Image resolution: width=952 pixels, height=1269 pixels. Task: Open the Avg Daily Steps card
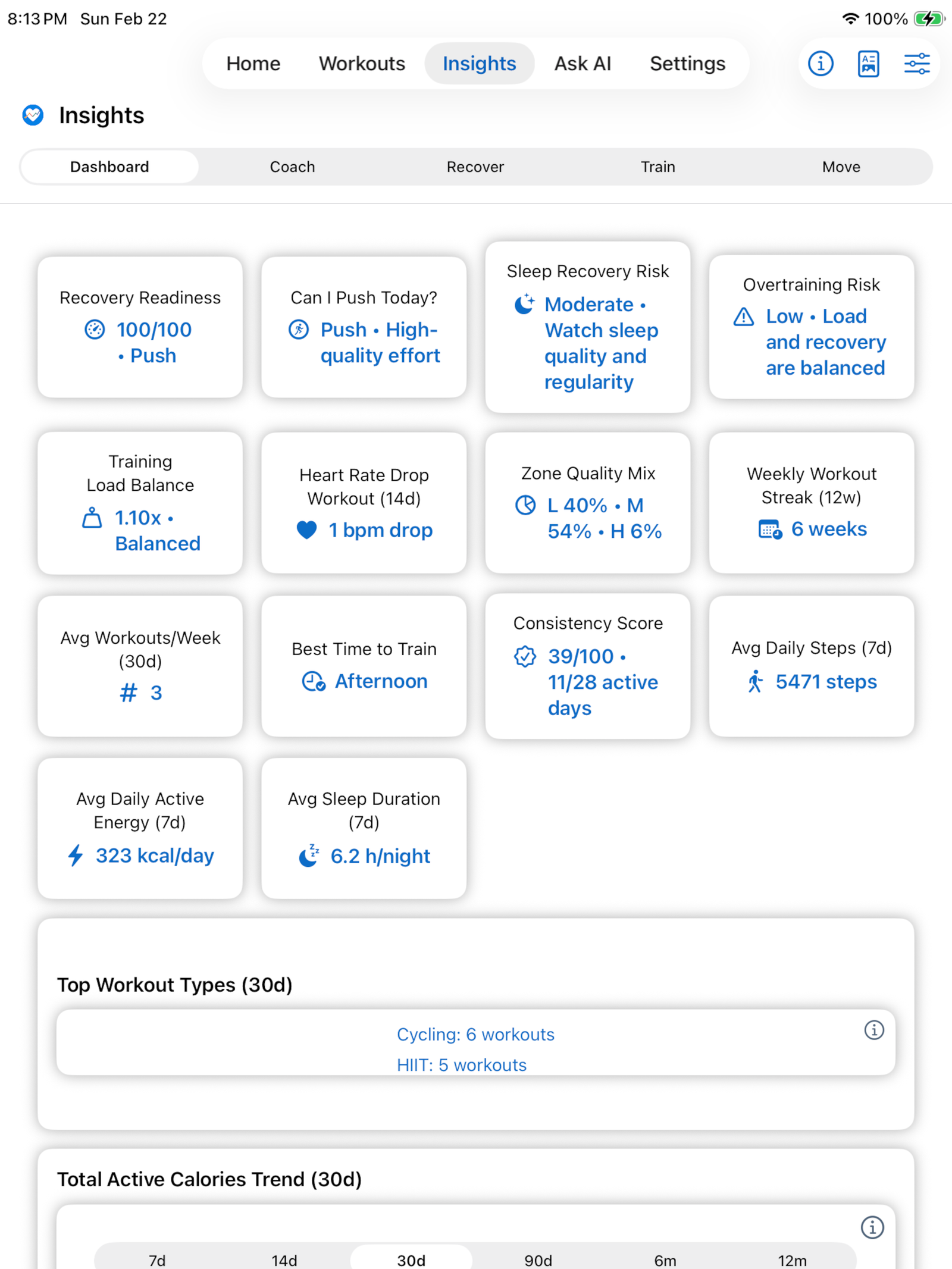[x=811, y=666]
